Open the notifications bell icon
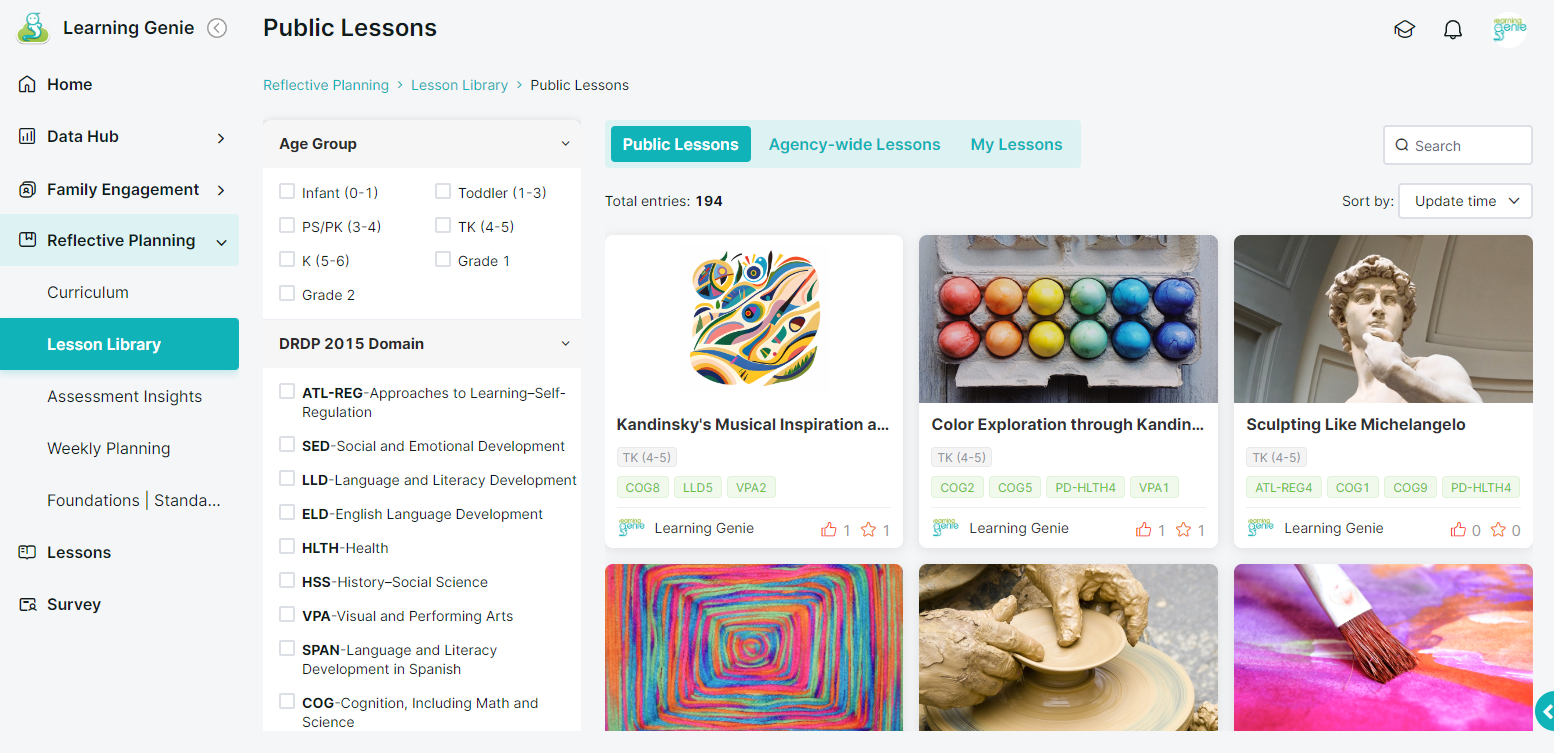 pyautogui.click(x=1453, y=30)
